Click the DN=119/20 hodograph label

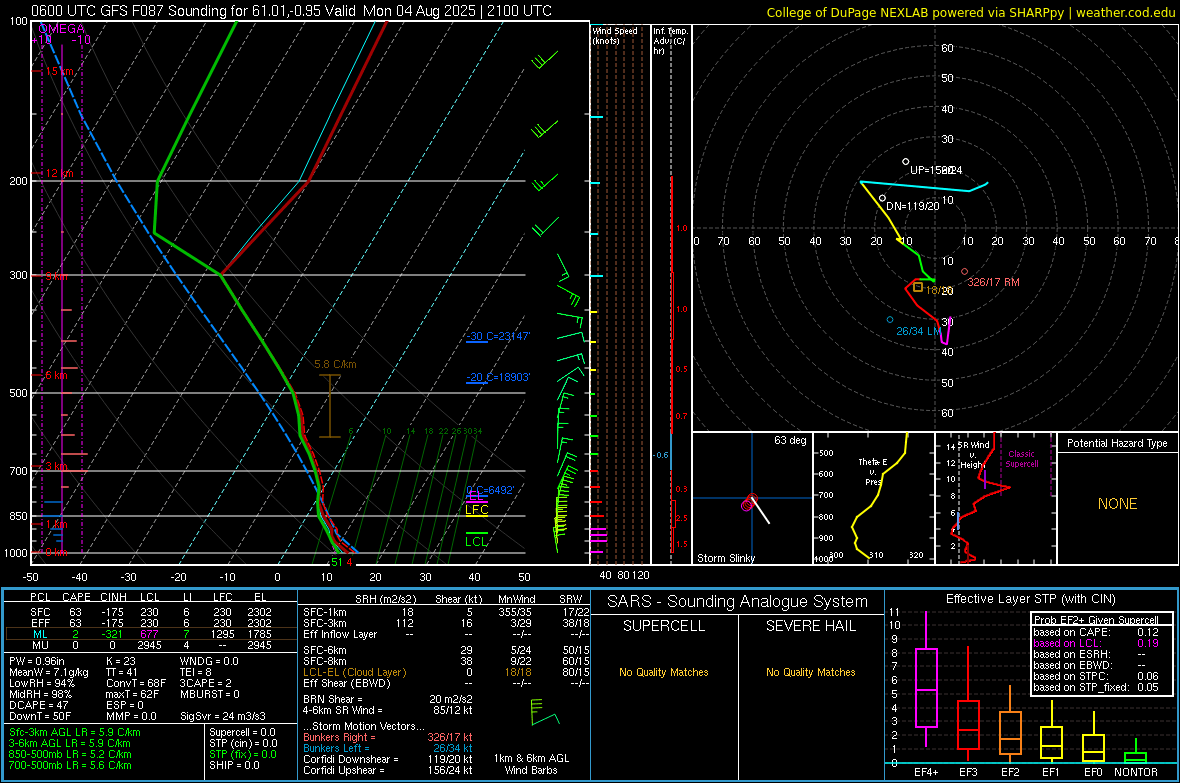point(913,206)
